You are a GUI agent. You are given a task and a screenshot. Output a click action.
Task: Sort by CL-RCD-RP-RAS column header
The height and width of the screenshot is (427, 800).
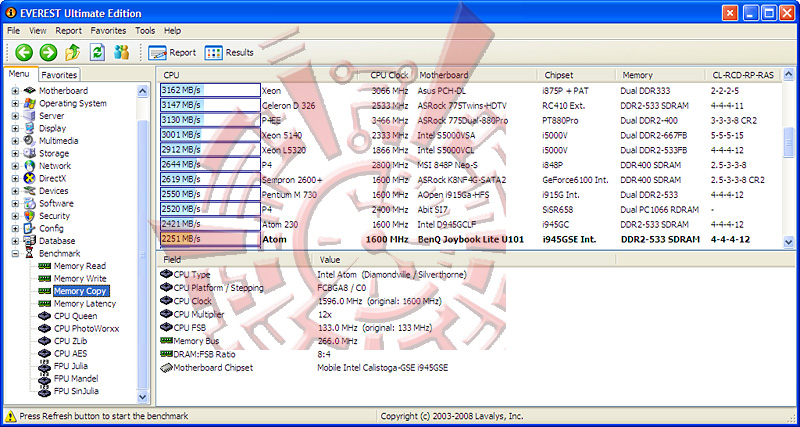(743, 75)
